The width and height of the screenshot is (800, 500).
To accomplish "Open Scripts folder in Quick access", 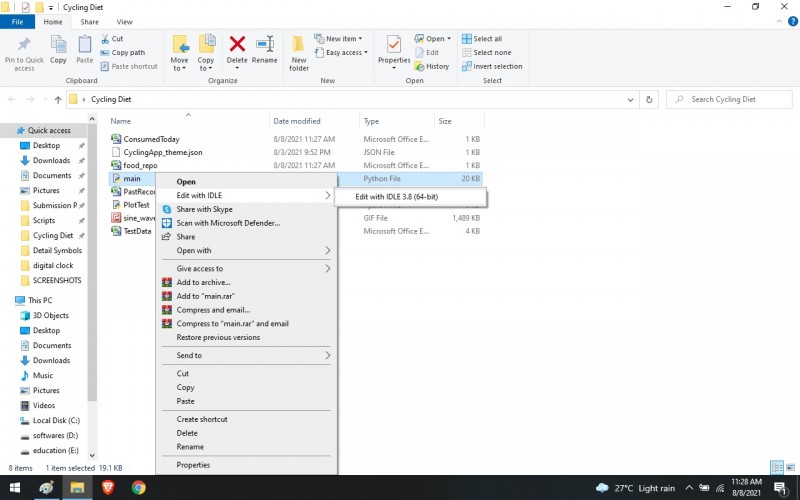I will coord(44,220).
